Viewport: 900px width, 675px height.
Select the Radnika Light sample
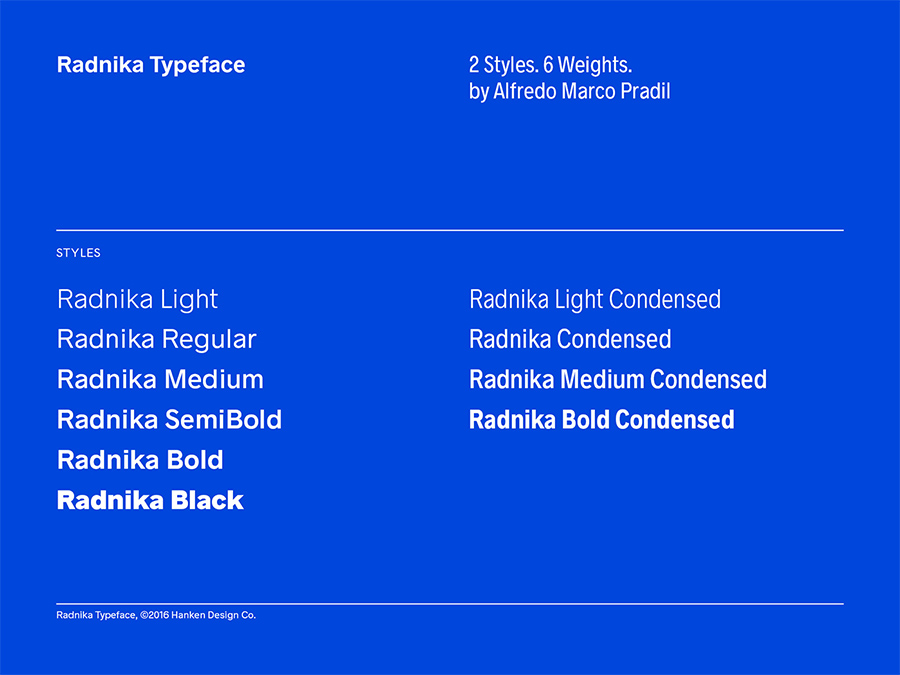(x=137, y=300)
